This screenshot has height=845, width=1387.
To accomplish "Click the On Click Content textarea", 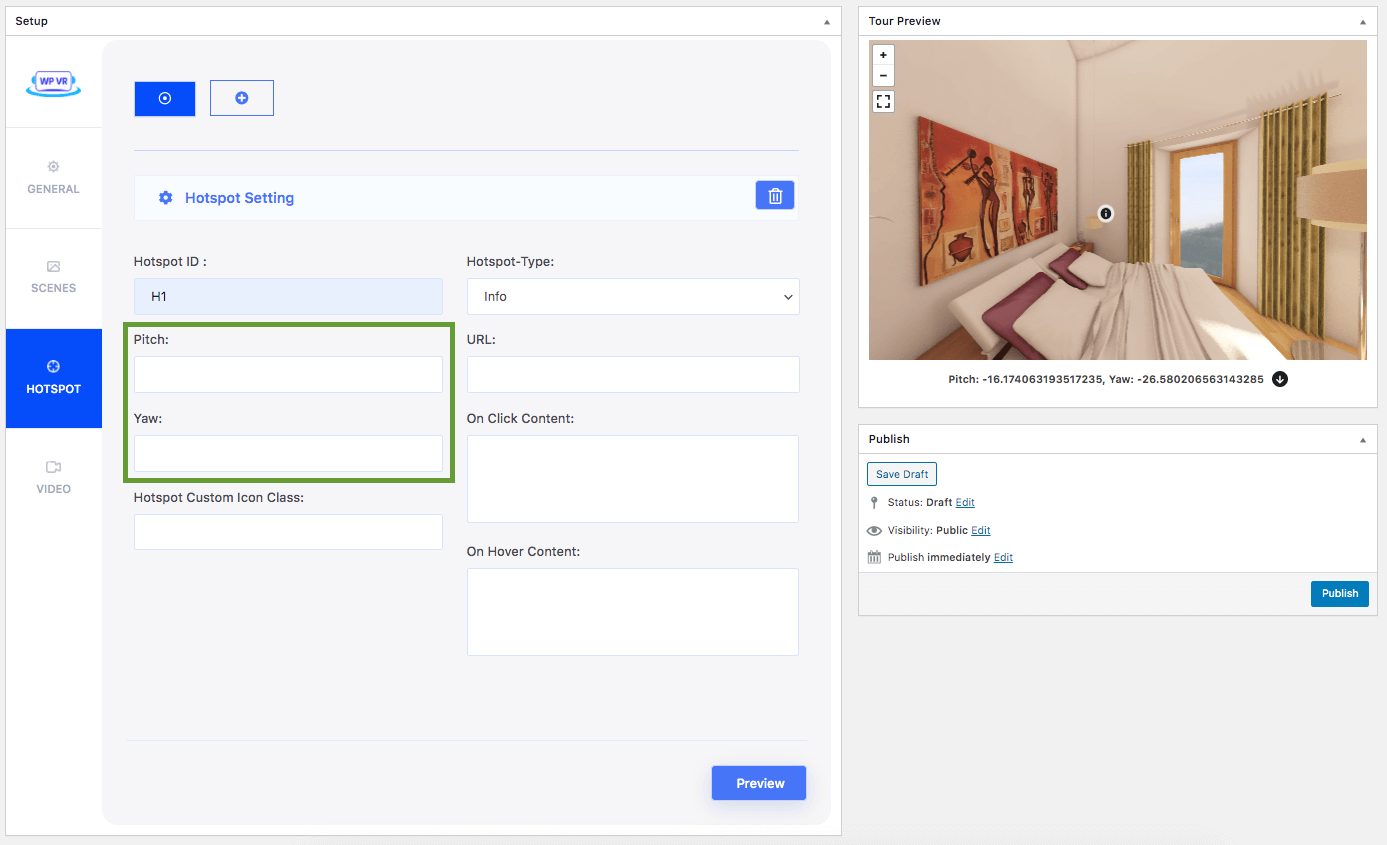I will pos(633,478).
